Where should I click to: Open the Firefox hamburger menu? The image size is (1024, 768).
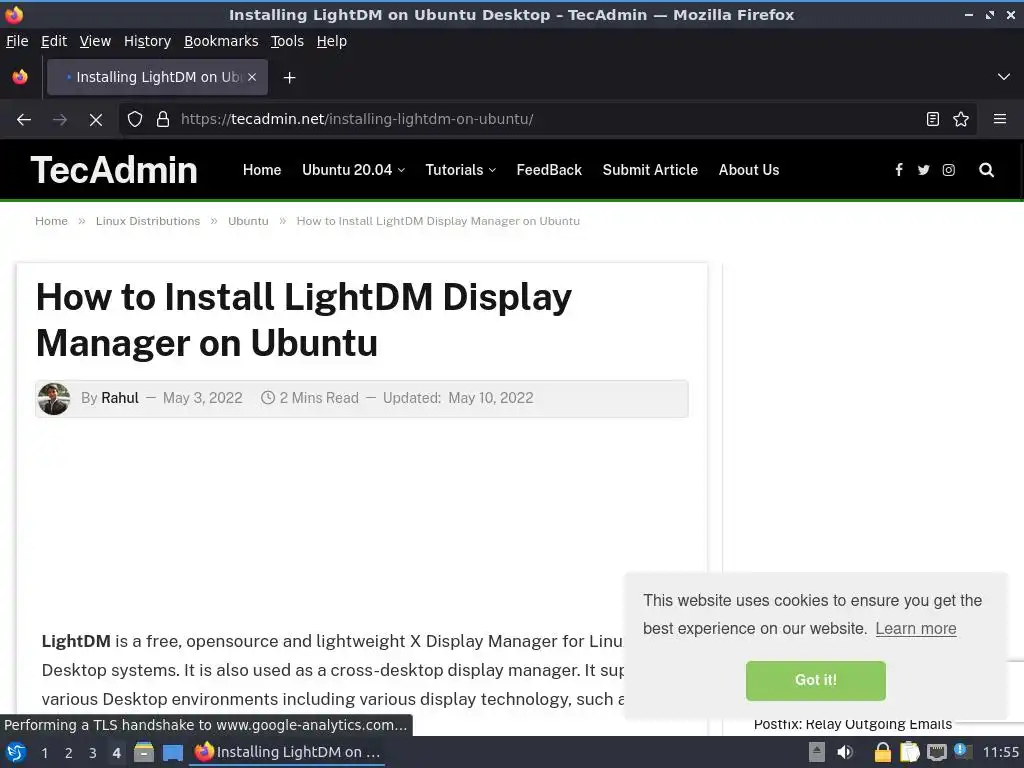[999, 119]
